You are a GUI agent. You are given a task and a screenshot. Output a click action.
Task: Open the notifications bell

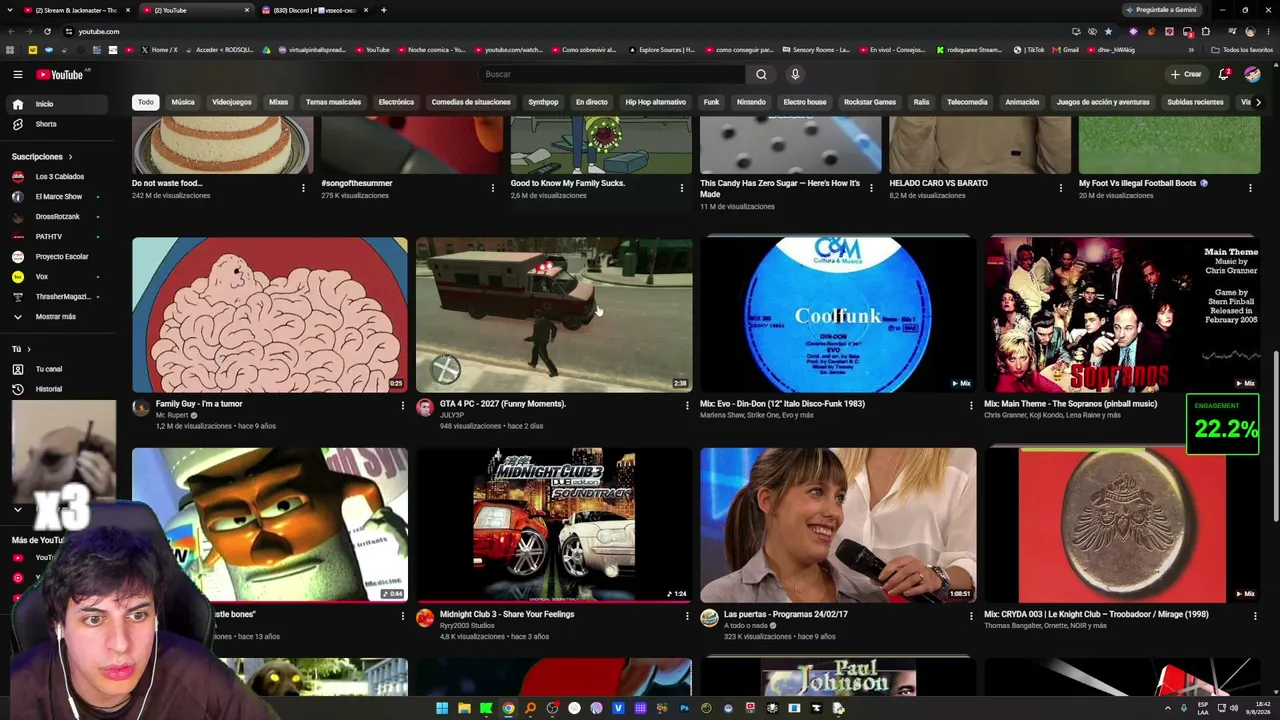pos(1224,74)
